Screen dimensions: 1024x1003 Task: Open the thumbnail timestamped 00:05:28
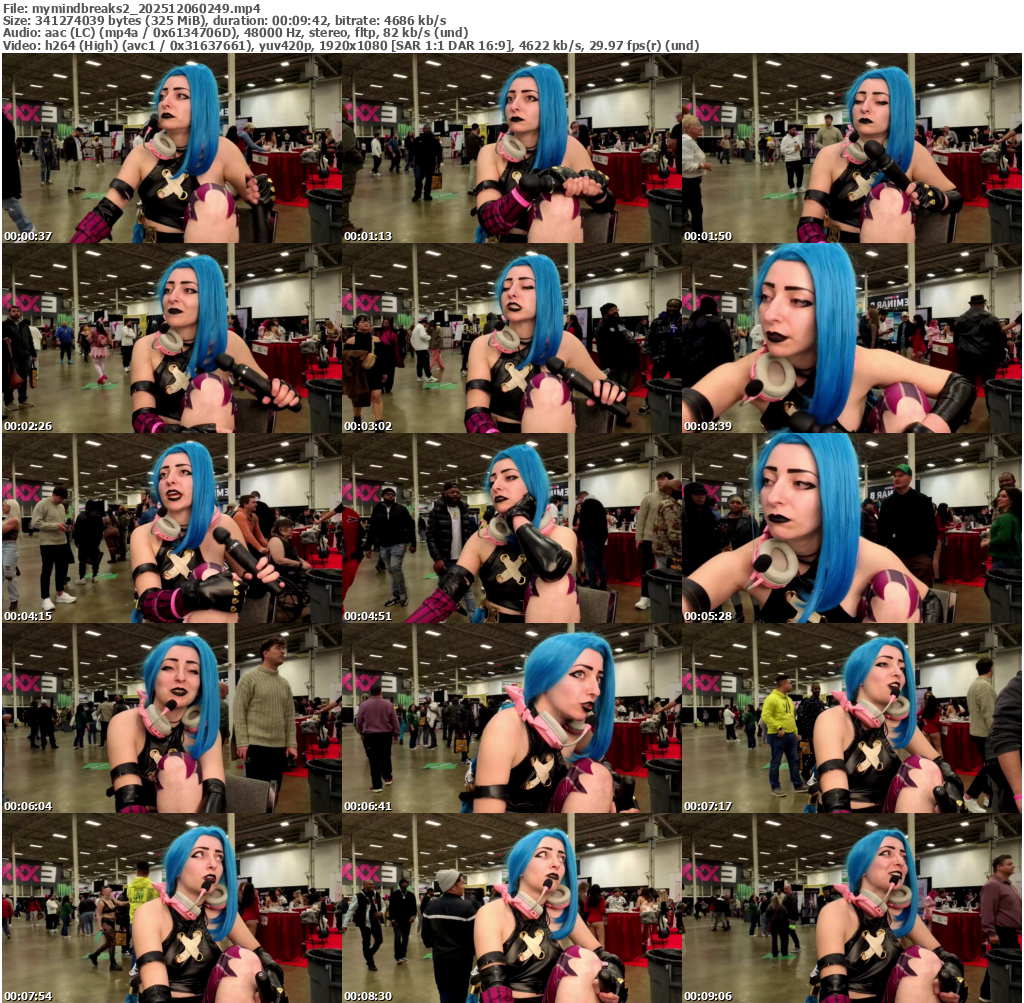point(852,528)
